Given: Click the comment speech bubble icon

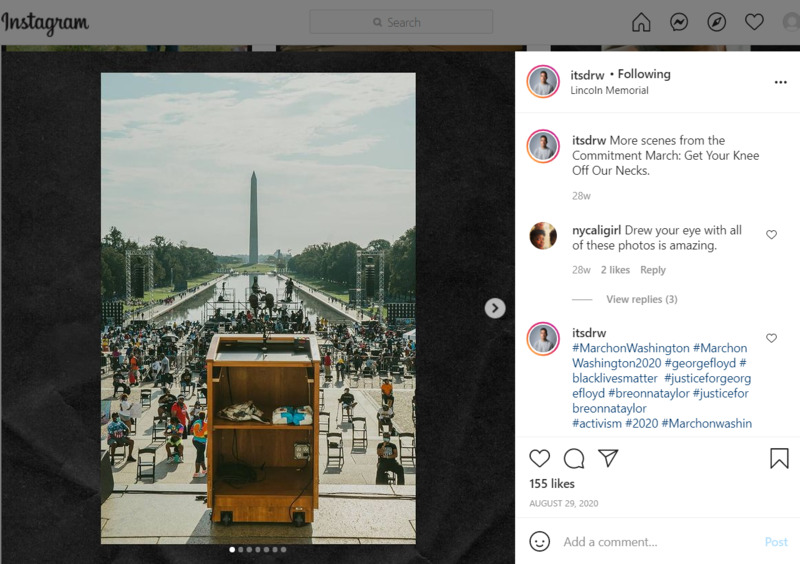Looking at the screenshot, I should pos(574,458).
